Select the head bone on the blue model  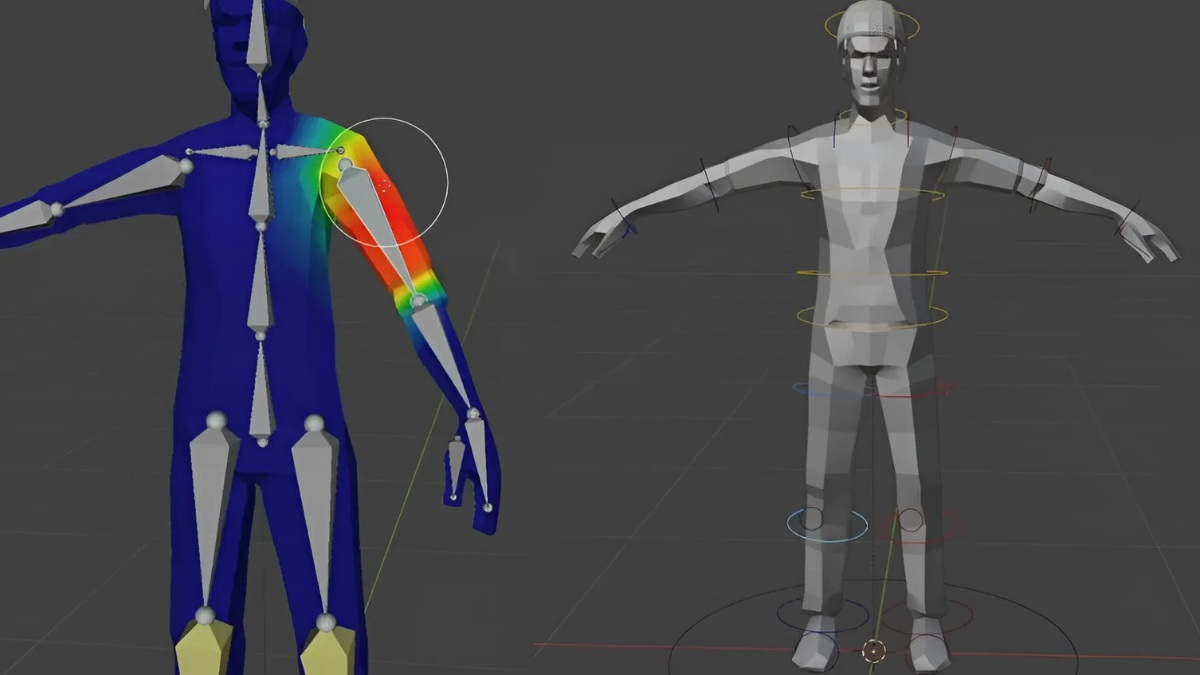click(258, 37)
